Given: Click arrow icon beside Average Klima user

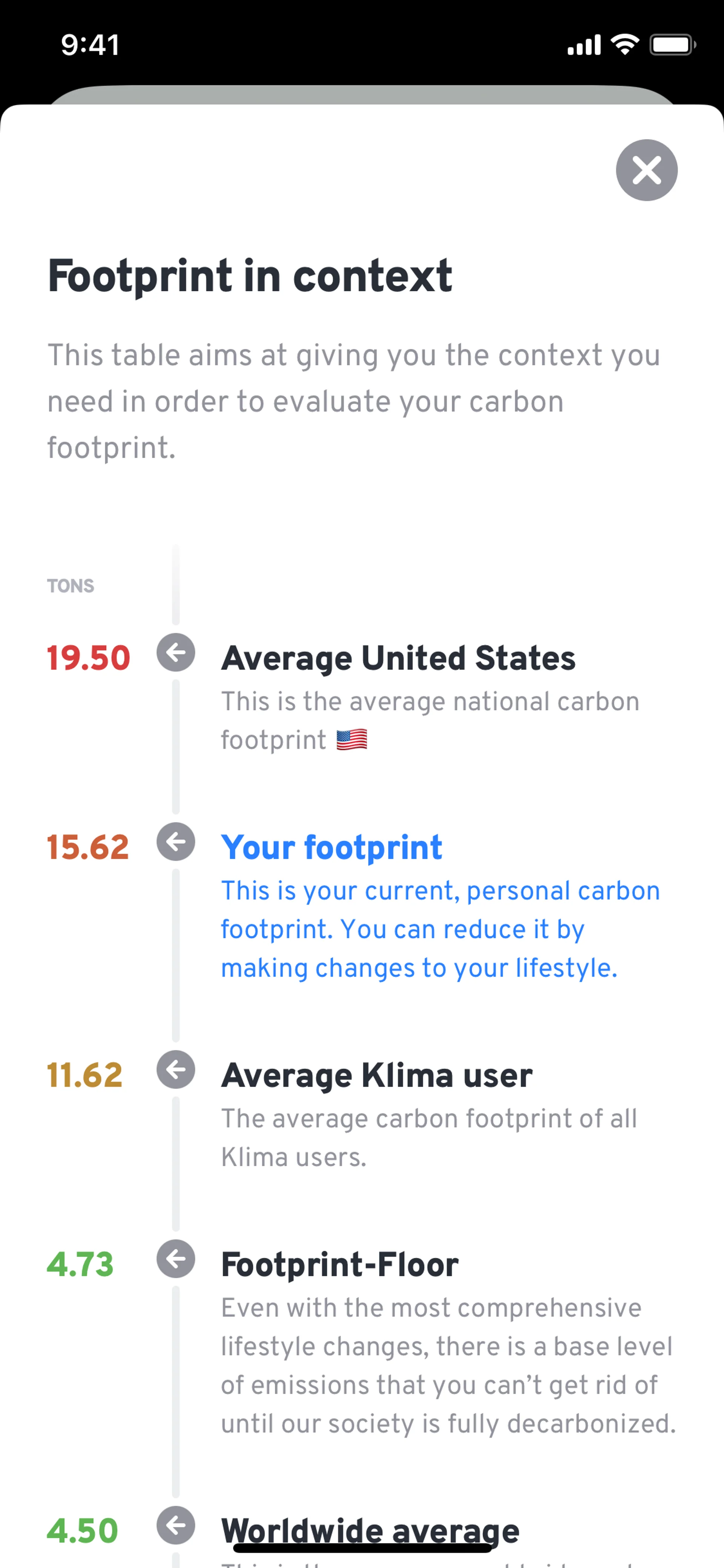Looking at the screenshot, I should [x=176, y=1069].
